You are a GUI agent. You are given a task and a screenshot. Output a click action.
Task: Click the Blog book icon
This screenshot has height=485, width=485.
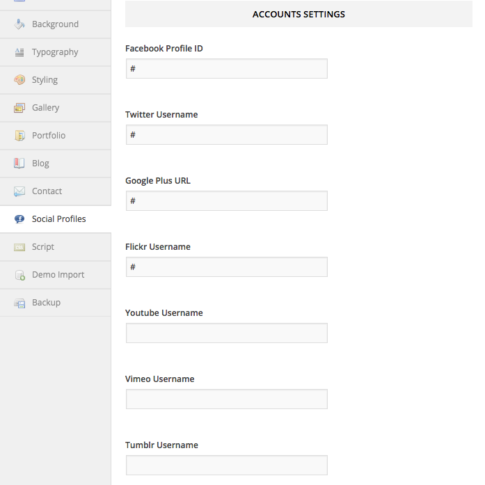coord(19,163)
